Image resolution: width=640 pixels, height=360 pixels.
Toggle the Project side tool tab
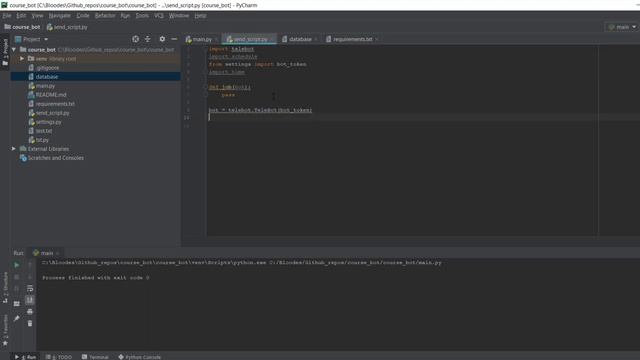click(x=5, y=52)
